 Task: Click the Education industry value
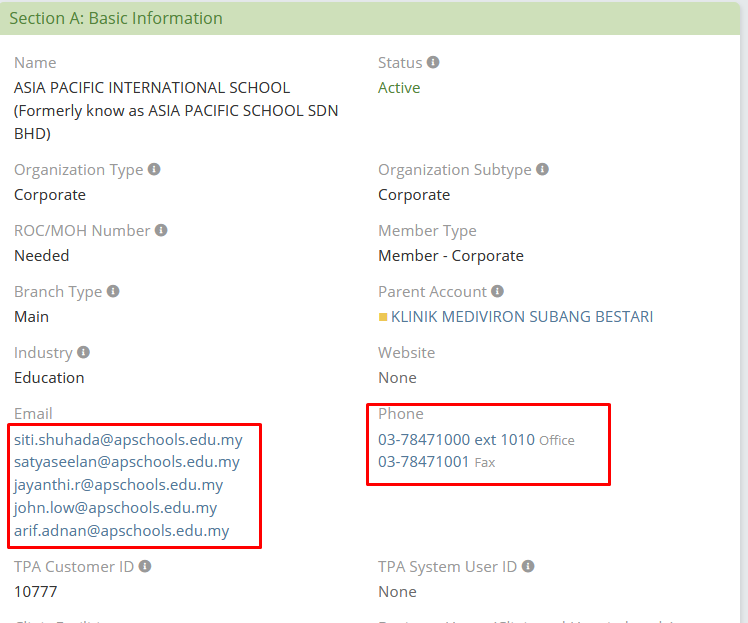49,378
